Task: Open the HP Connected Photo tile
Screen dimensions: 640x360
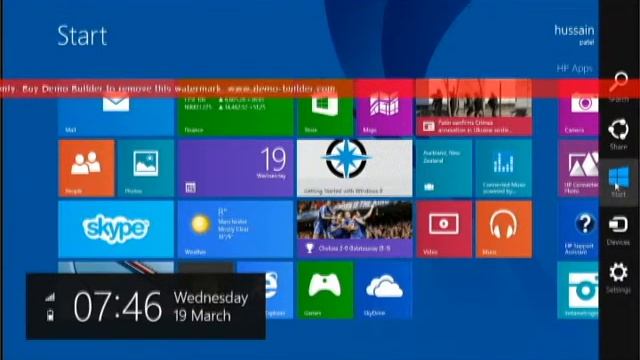Action: coord(578,168)
